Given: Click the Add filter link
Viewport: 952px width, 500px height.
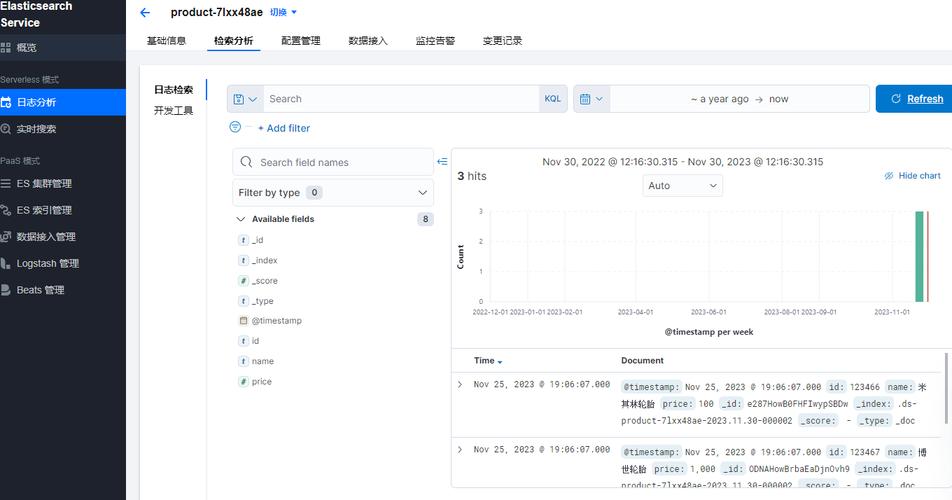Looking at the screenshot, I should coord(284,128).
